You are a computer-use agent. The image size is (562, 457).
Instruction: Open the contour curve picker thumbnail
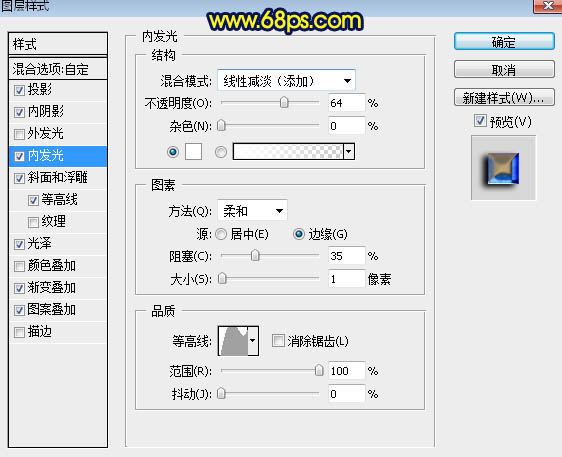[233, 341]
